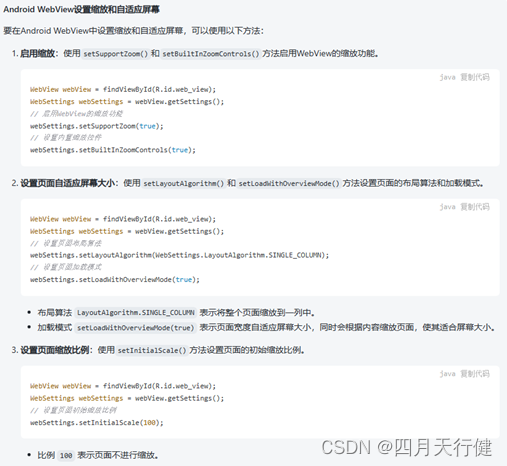Click inline code 'setLayoutAlgorithm()' in step 2
The width and height of the screenshot is (507, 466).
184,183
